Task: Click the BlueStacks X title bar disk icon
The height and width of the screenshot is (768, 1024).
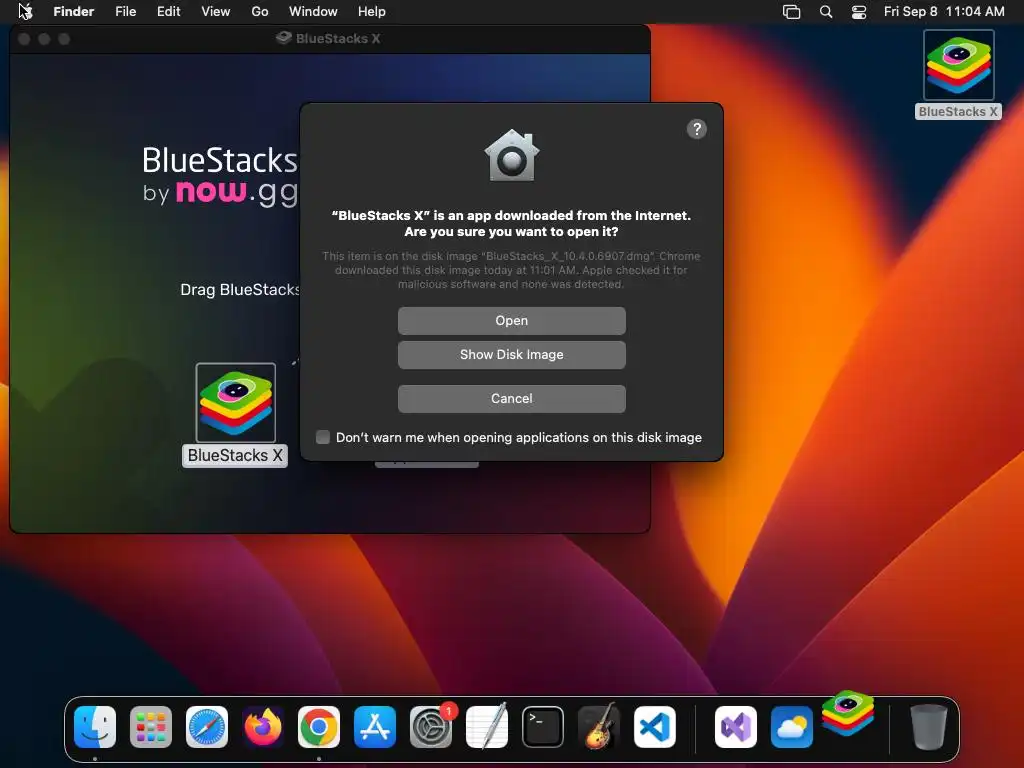Action: [283, 39]
